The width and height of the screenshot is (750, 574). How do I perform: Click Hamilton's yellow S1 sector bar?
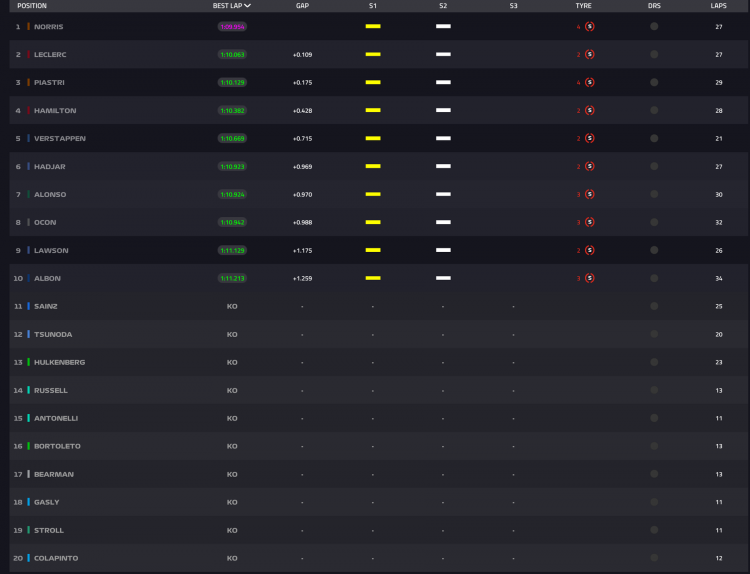click(x=373, y=110)
